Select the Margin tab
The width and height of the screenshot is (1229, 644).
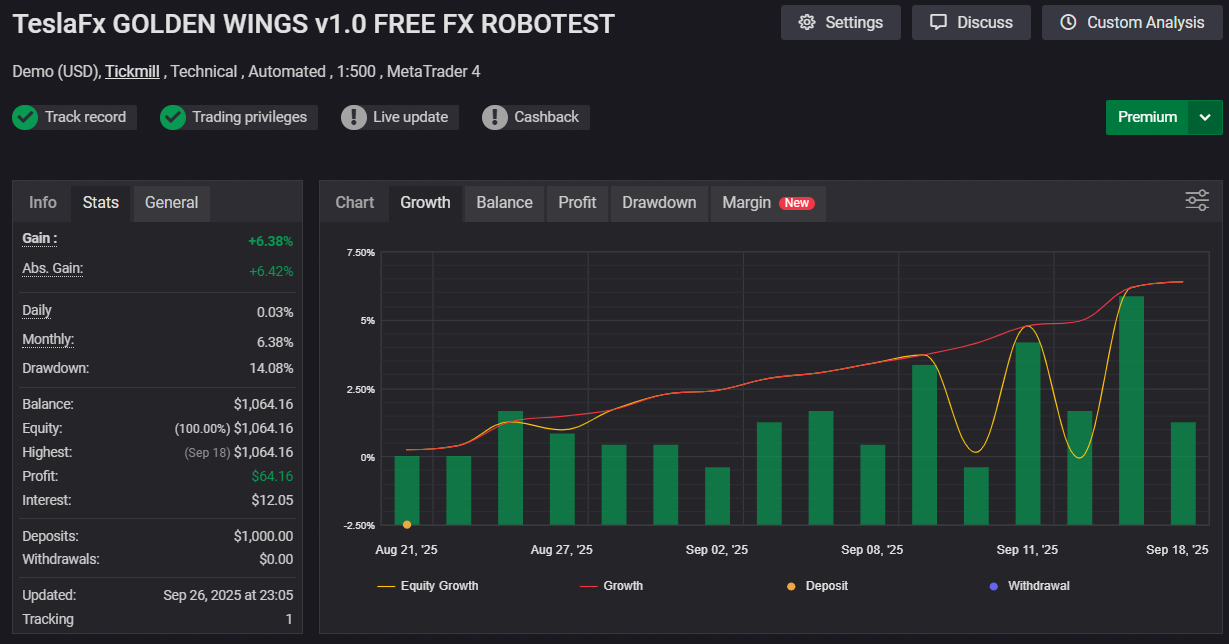tap(747, 202)
